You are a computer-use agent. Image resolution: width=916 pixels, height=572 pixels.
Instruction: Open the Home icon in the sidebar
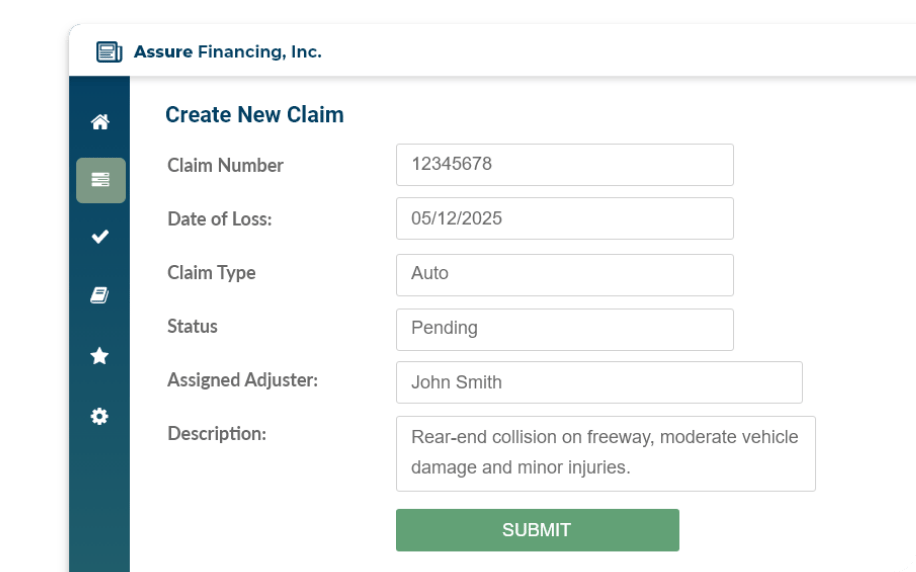(100, 122)
